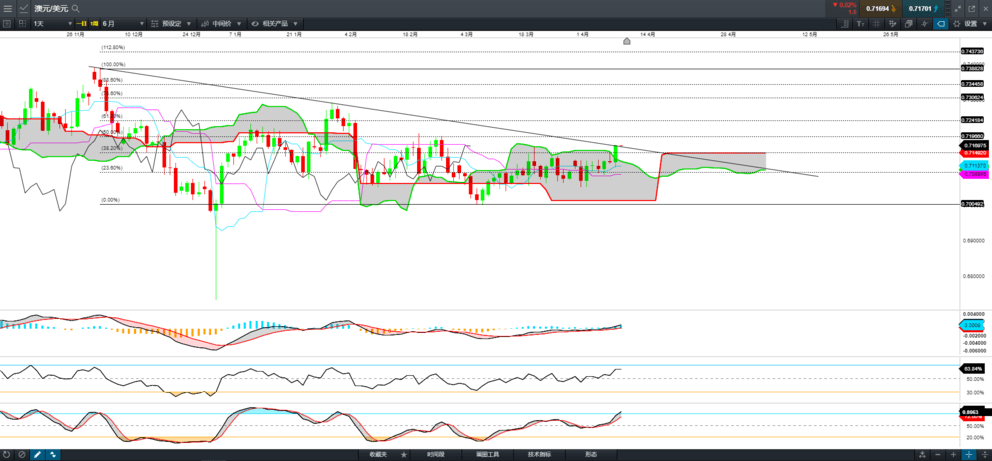Click the line chart icon beside 澳元/美元
The width and height of the screenshot is (992, 461).
coord(23,8)
